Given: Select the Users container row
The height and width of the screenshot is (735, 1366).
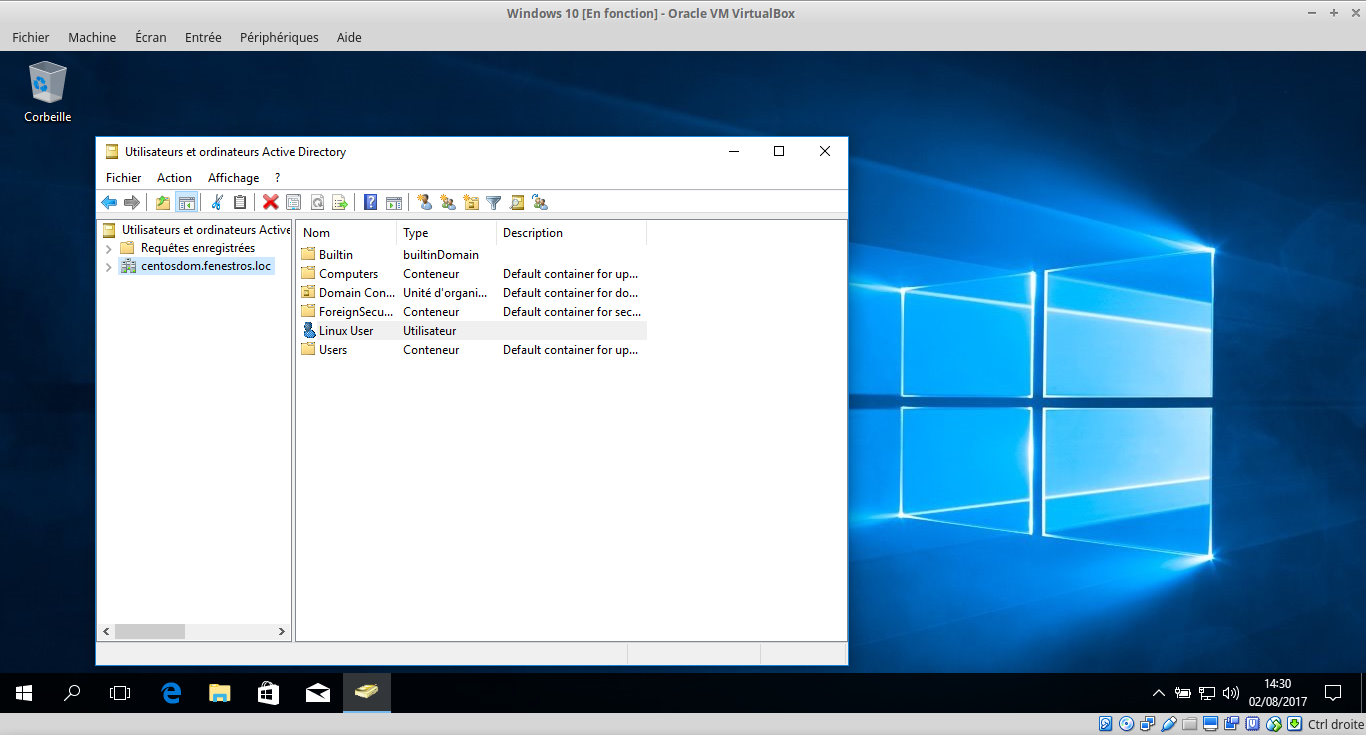Looking at the screenshot, I should click(472, 350).
